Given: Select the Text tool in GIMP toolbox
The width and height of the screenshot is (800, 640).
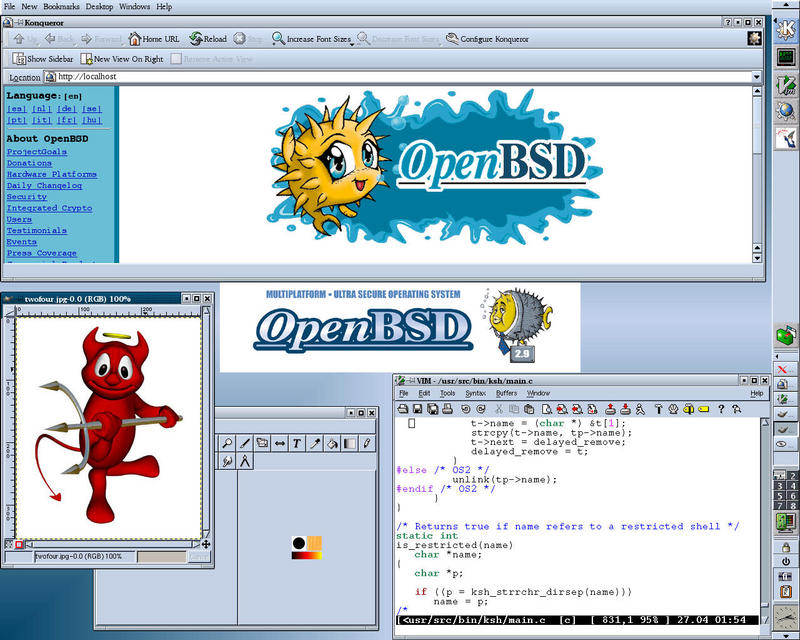Looking at the screenshot, I should click(296, 443).
